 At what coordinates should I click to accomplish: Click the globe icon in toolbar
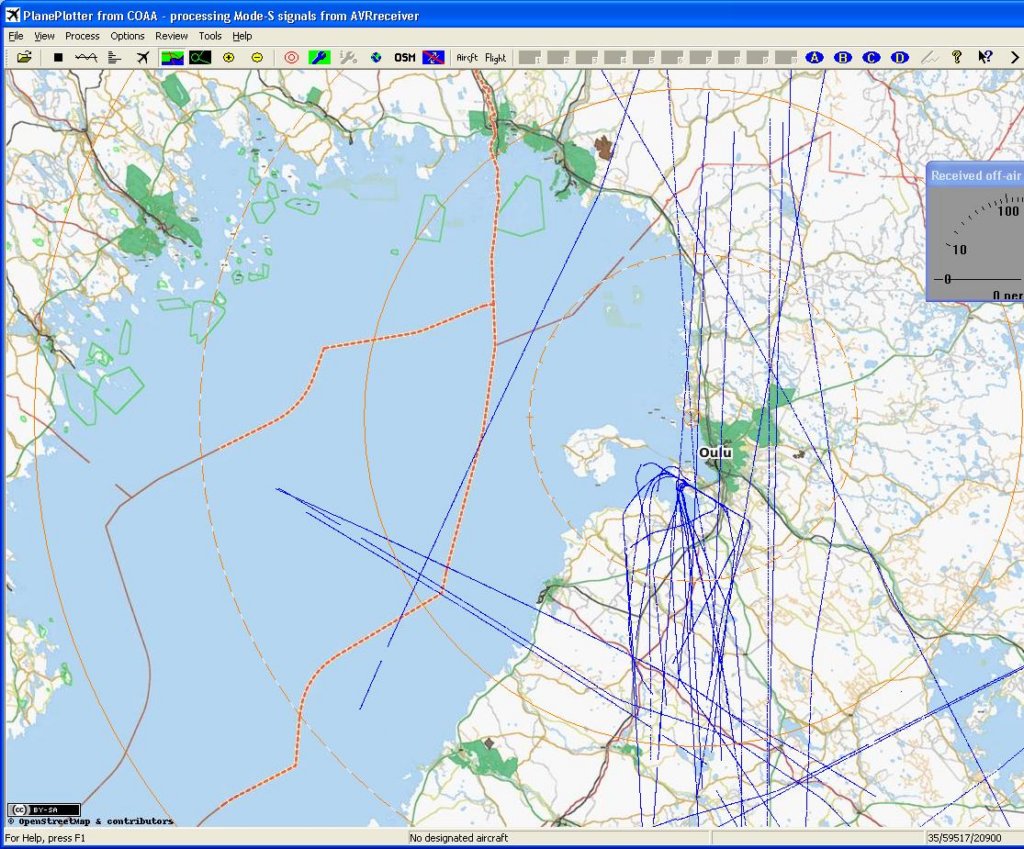pos(376,57)
